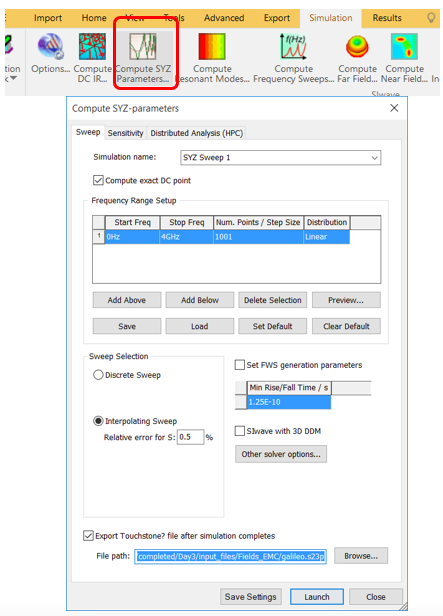
Task: Toggle Compute exact DC point checkbox
Action: click(98, 180)
